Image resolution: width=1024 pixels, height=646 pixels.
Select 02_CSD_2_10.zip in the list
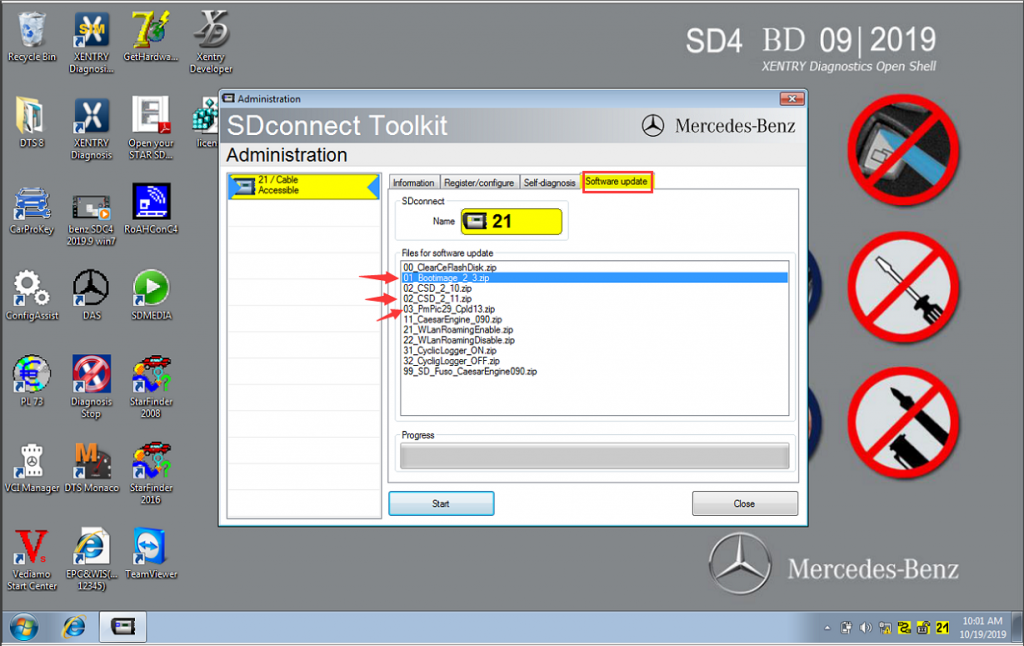[x=594, y=288]
